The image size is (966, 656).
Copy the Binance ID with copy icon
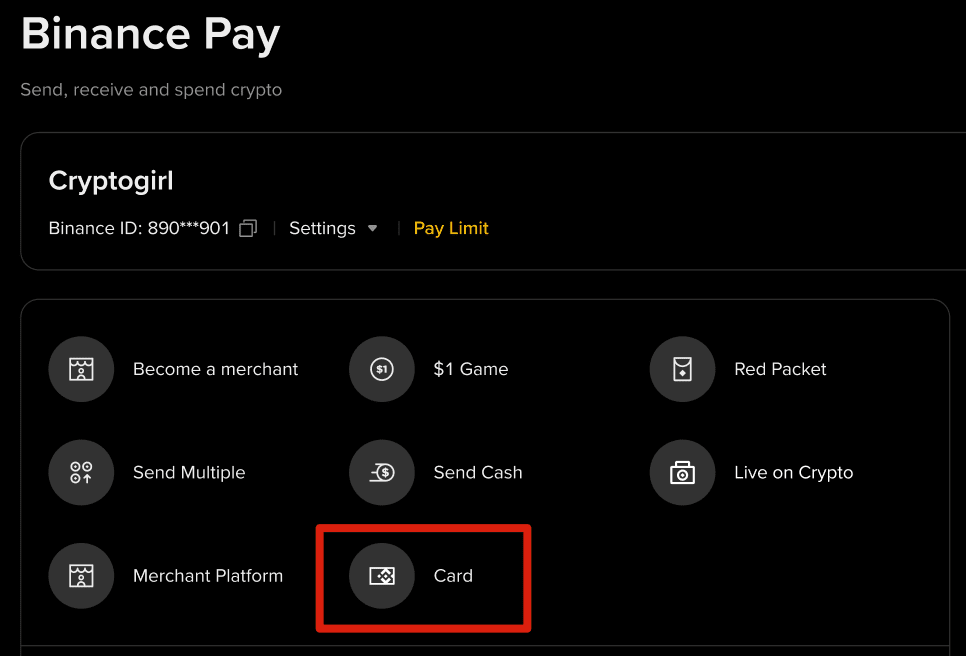point(248,229)
